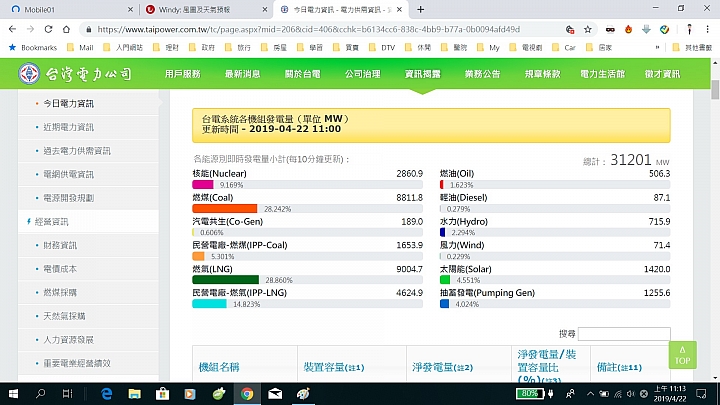
Task: Click the mask-shaped extension icon
Action: coord(610,29)
